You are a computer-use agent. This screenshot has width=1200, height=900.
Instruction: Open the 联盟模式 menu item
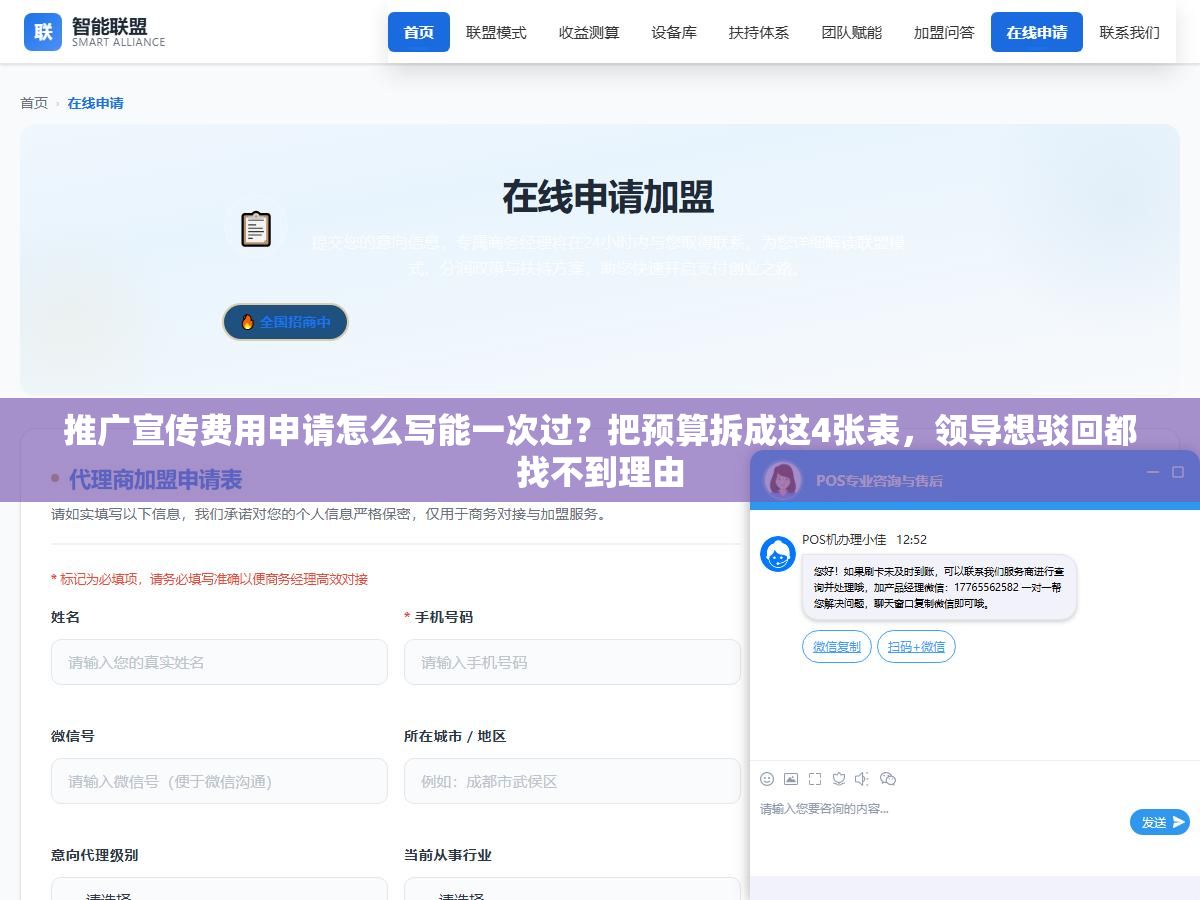(496, 32)
